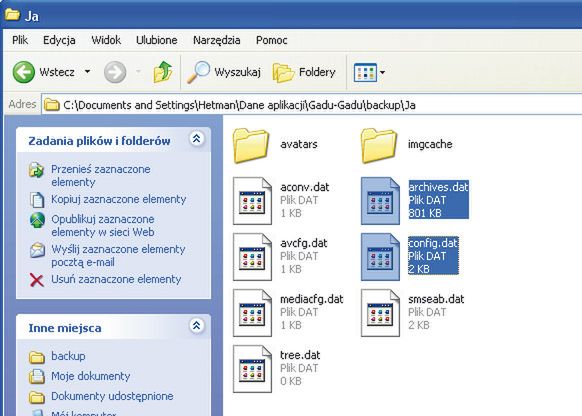This screenshot has height=416, width=582.
Task: Select the tree.dat file icon
Action: (x=252, y=369)
